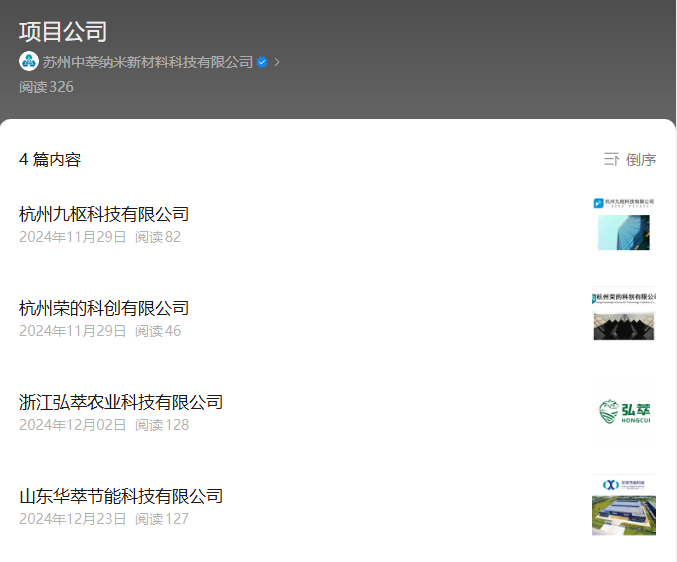Open the 苏州中萃纳米新材料科技有限公司 account name
This screenshot has width=677, height=562.
click(x=147, y=62)
